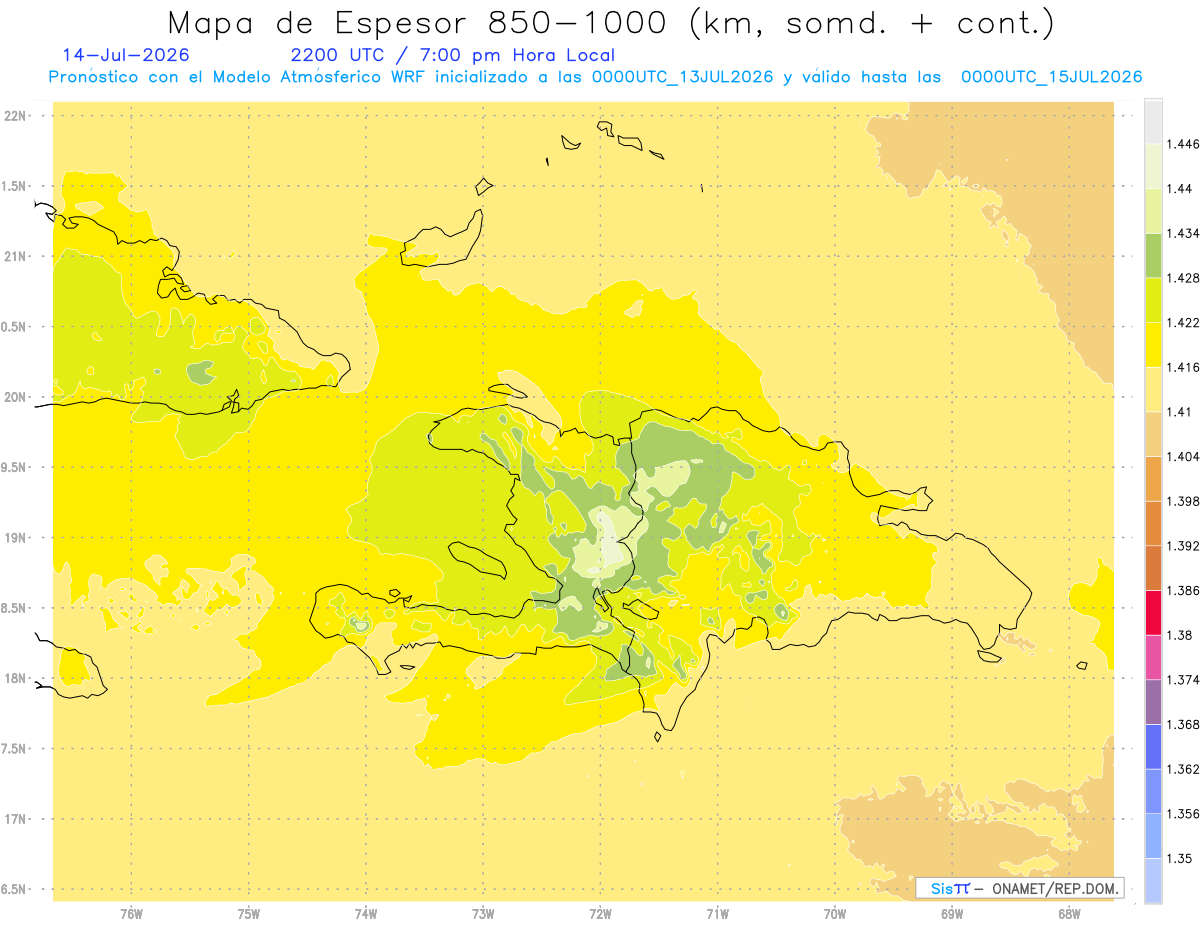Select the 75W longitude axis label
Image resolution: width=1200 pixels, height=927 pixels.
coord(249,914)
